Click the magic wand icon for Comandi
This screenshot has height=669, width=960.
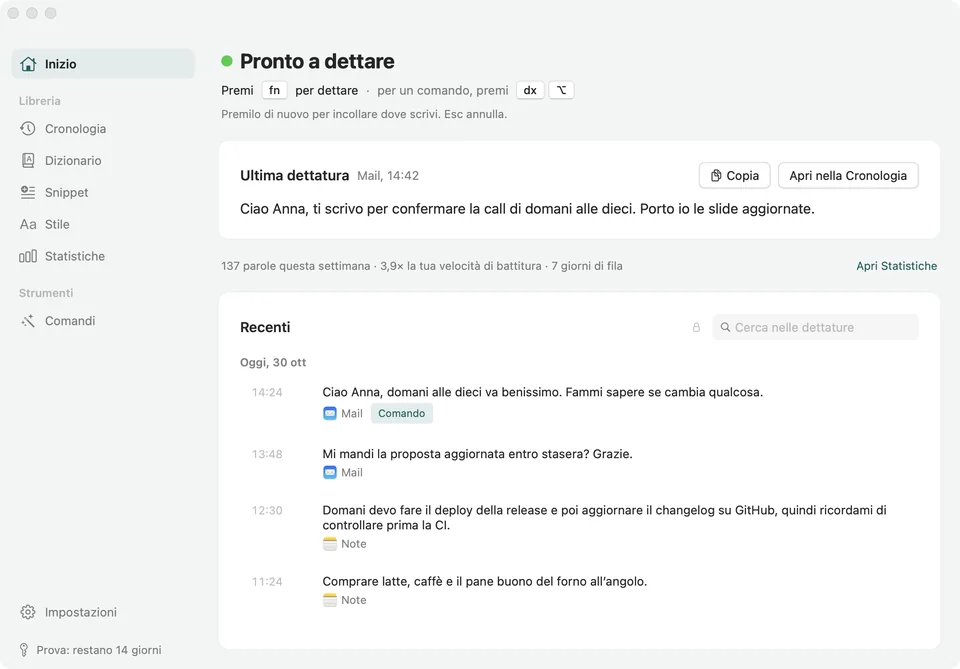pos(28,321)
